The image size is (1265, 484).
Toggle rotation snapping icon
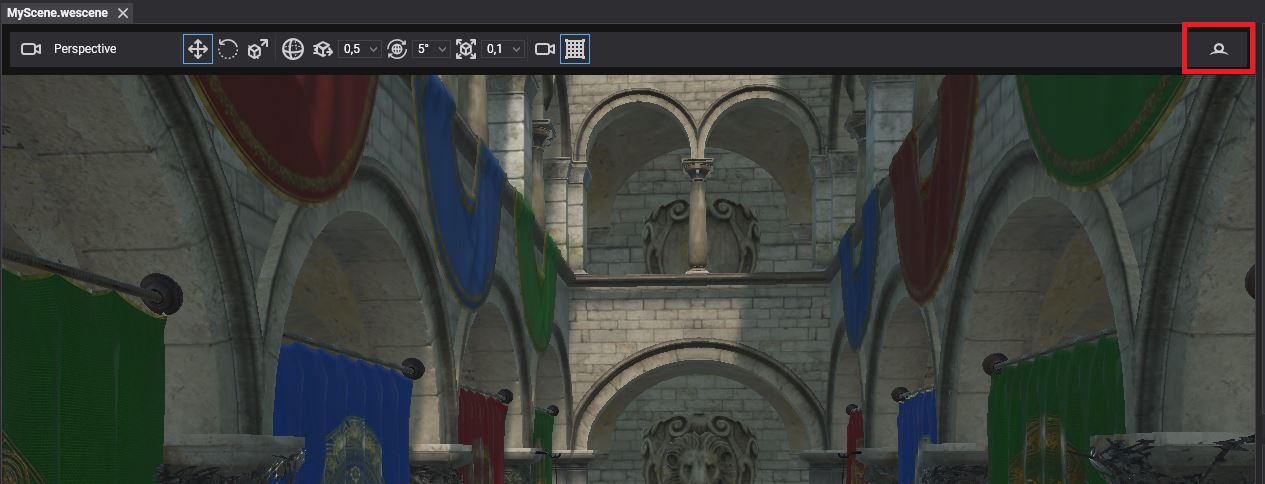(x=397, y=49)
